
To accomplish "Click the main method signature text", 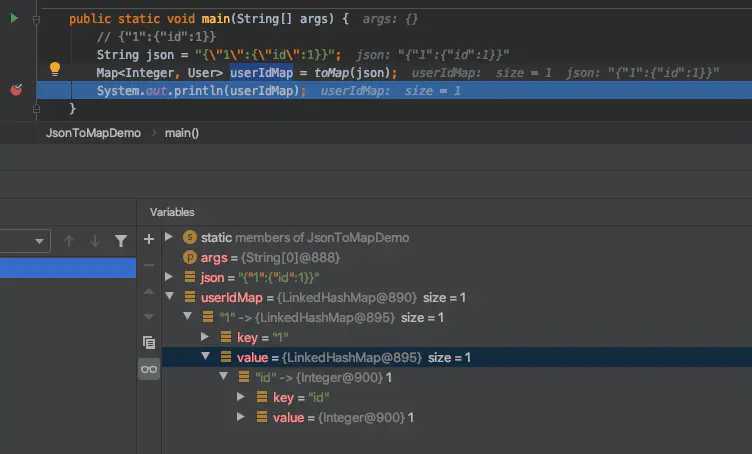I will (209, 19).
